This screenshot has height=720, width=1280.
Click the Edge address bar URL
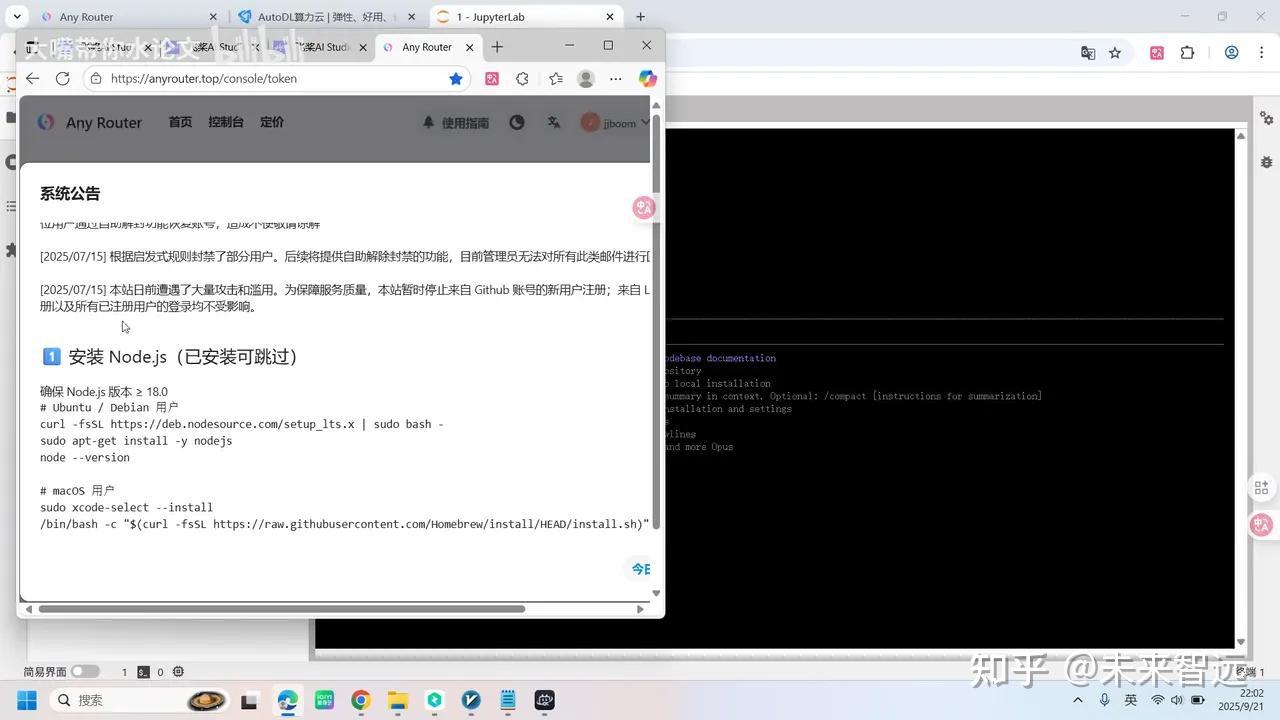[x=270, y=79]
